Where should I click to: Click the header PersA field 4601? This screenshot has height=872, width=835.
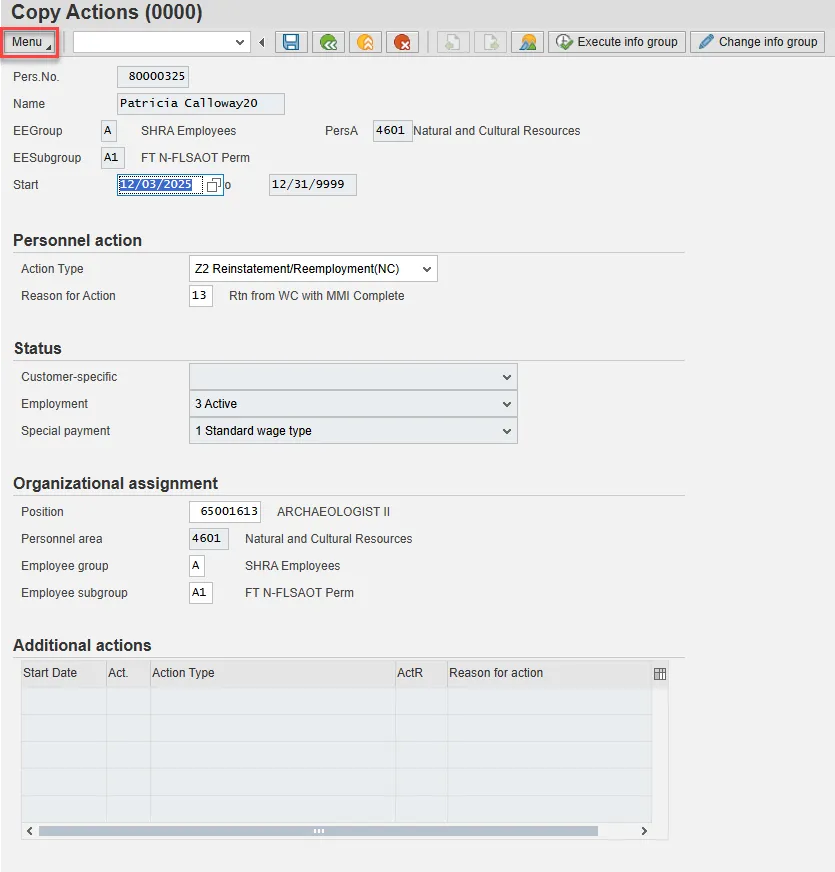pyautogui.click(x=393, y=131)
